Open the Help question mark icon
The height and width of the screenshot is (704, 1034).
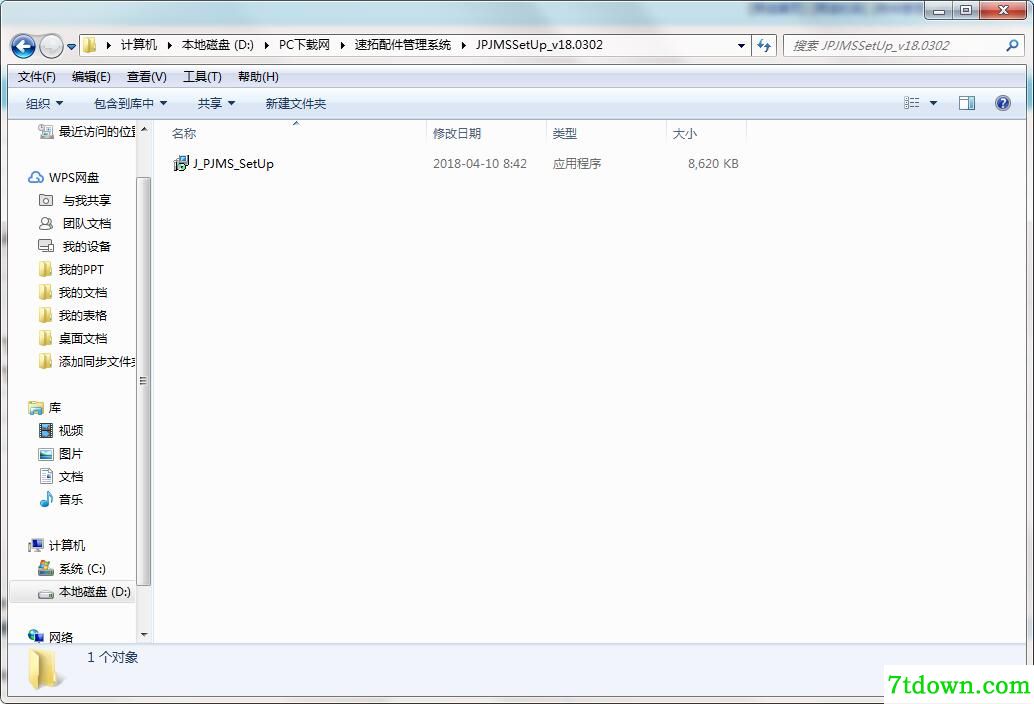click(1003, 103)
